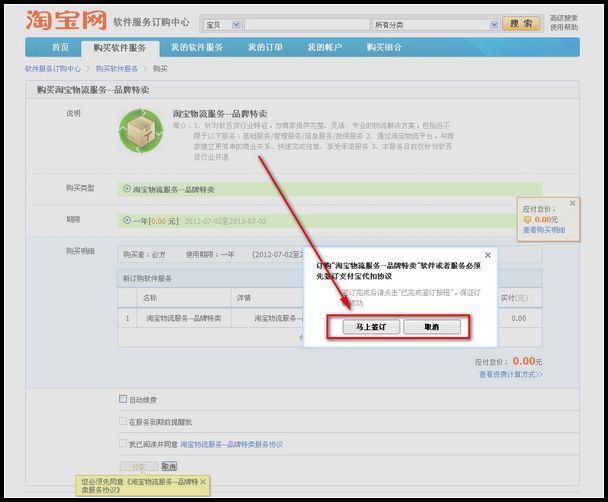Enable 在服务到期前提醒我 checkbox
Viewport: 608px width, 502px height.
(123, 421)
